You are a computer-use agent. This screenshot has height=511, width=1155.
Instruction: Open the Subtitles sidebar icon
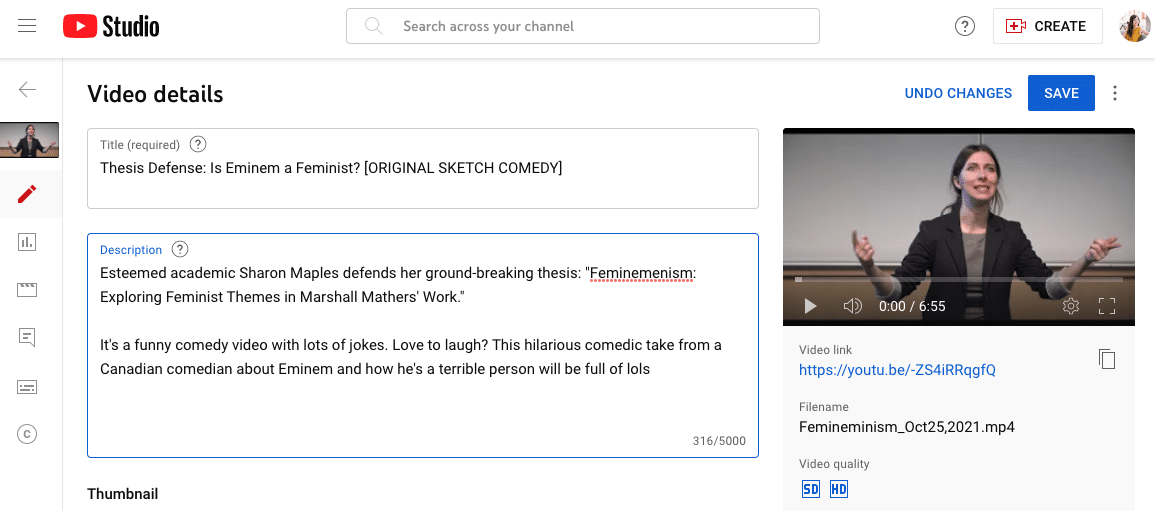tap(27, 387)
